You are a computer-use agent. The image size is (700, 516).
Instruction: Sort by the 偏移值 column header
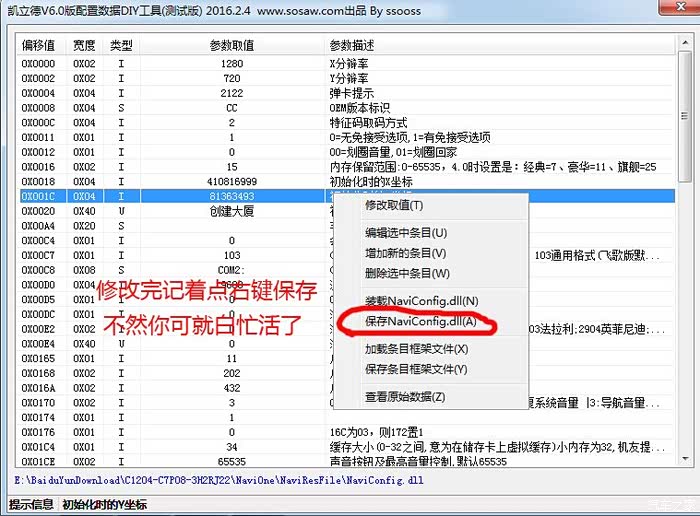click(42, 46)
